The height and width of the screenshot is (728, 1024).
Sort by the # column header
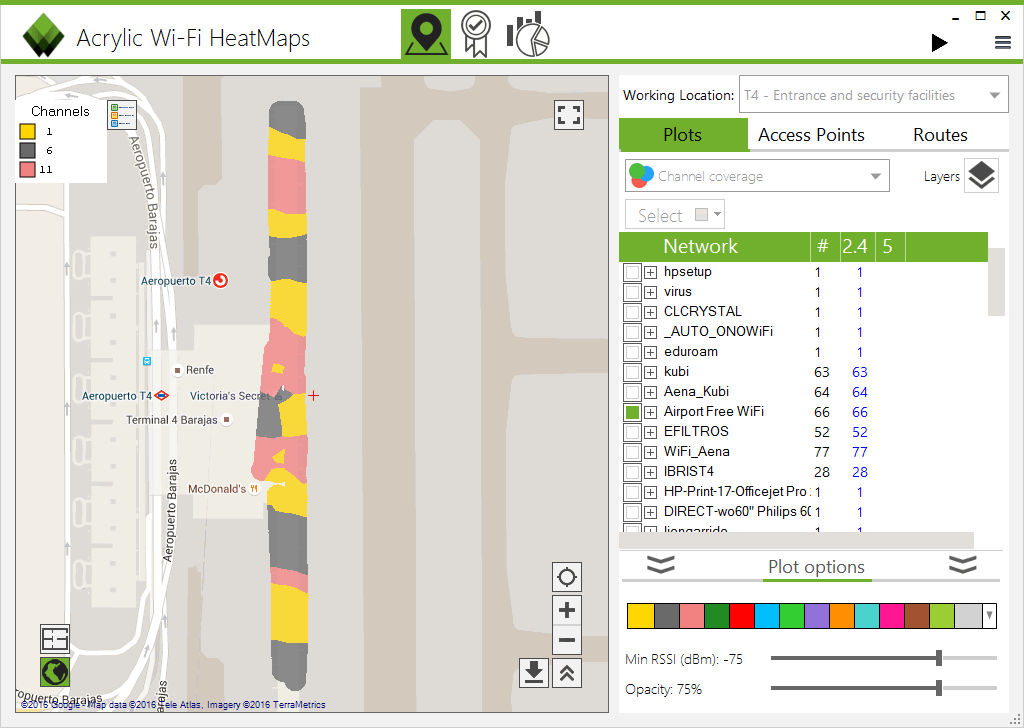(x=823, y=246)
